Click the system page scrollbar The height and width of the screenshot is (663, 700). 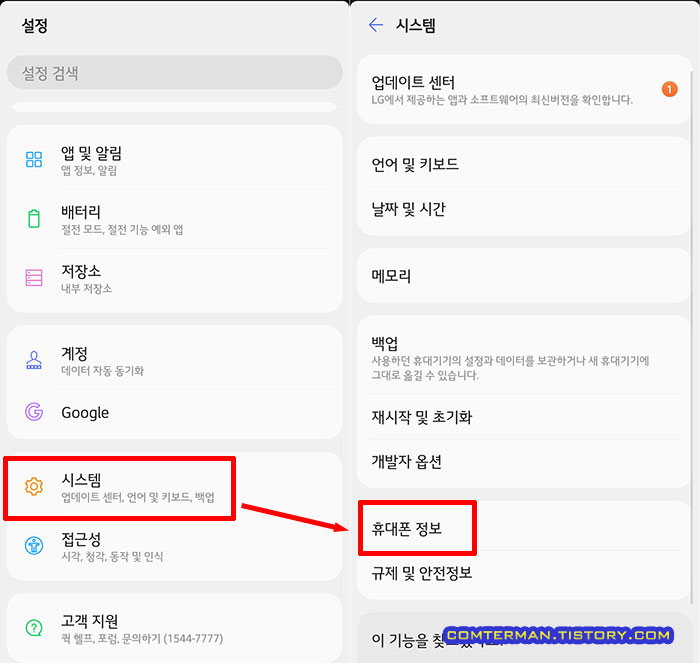click(x=692, y=337)
